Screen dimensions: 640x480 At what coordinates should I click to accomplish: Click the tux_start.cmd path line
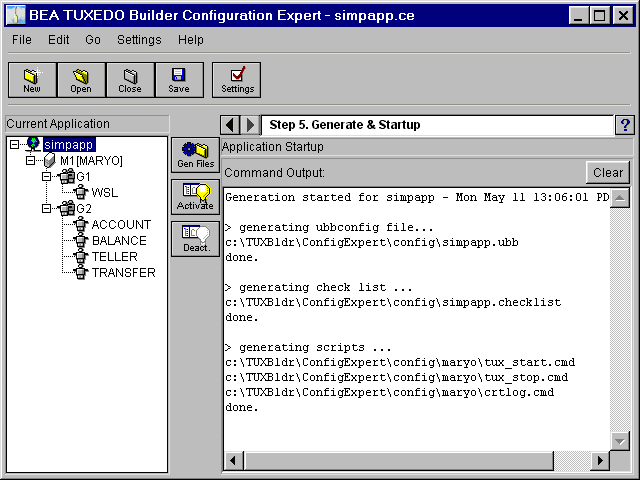[400, 362]
